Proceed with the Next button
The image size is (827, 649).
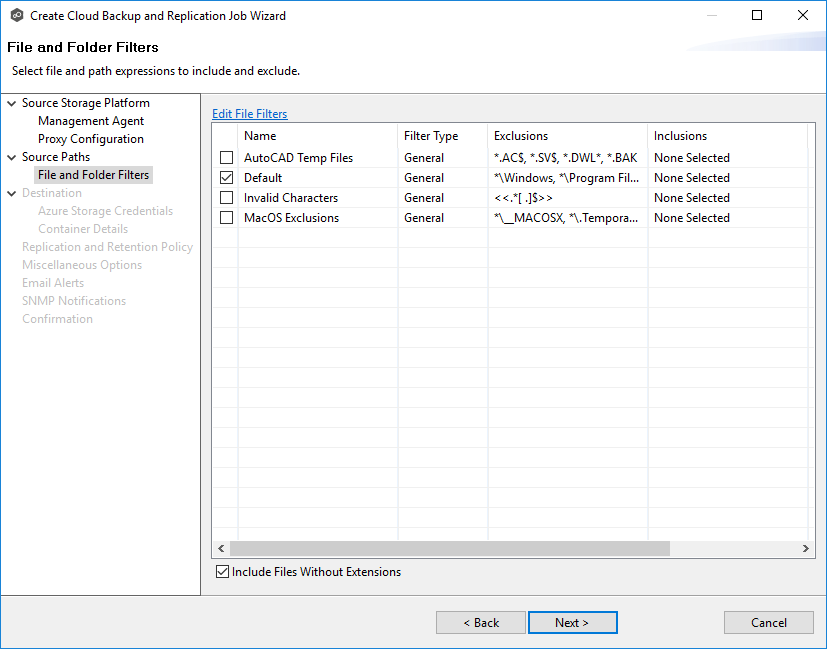(572, 622)
